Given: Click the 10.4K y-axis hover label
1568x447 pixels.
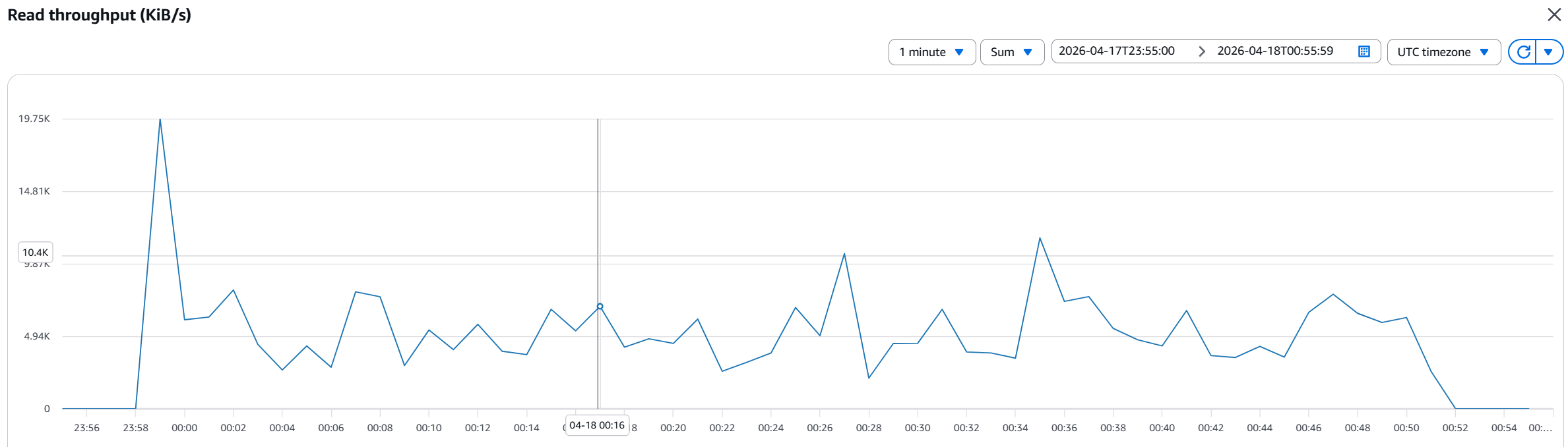Looking at the screenshot, I should 35,253.
